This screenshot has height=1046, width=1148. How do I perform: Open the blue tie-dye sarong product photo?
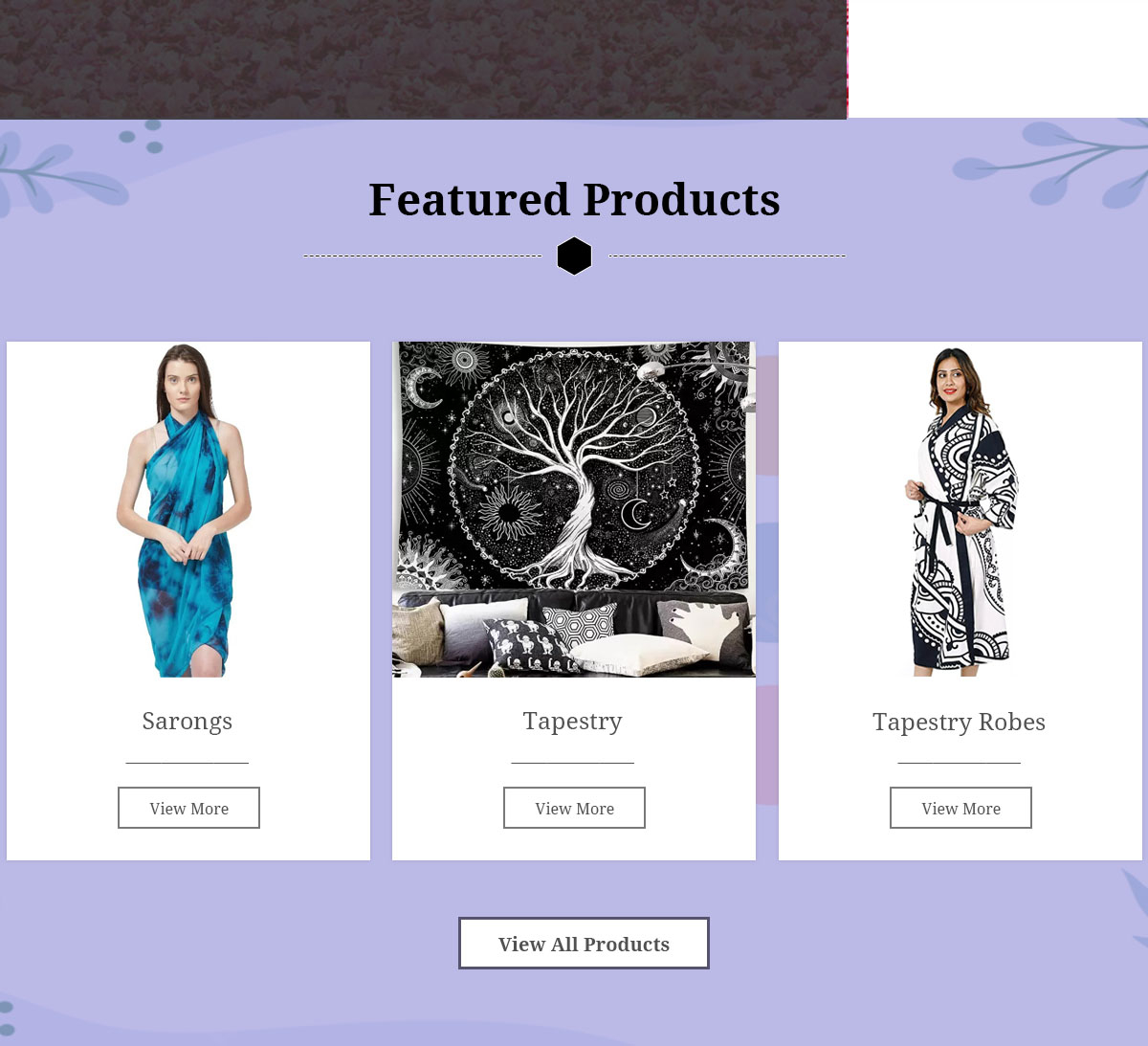188,510
